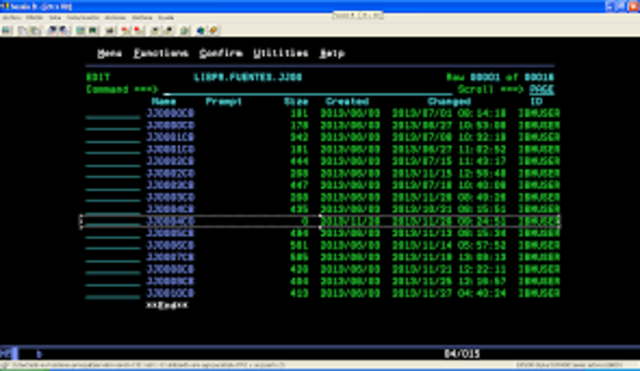Click the Name column header
This screenshot has height=371, width=640.
[164, 102]
